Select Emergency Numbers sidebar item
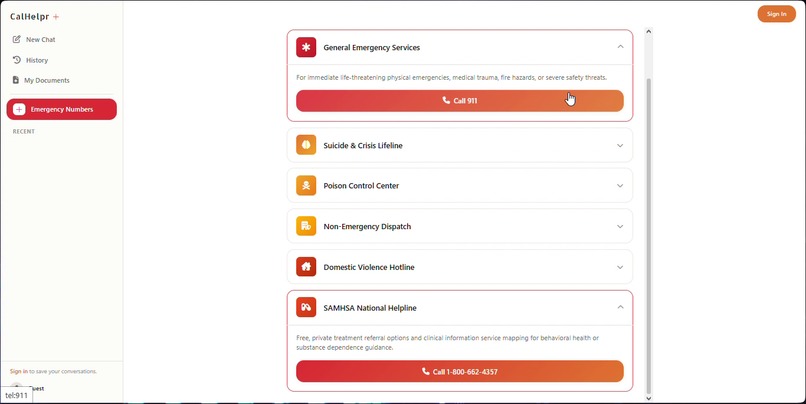The height and width of the screenshot is (404, 806). (x=62, y=109)
